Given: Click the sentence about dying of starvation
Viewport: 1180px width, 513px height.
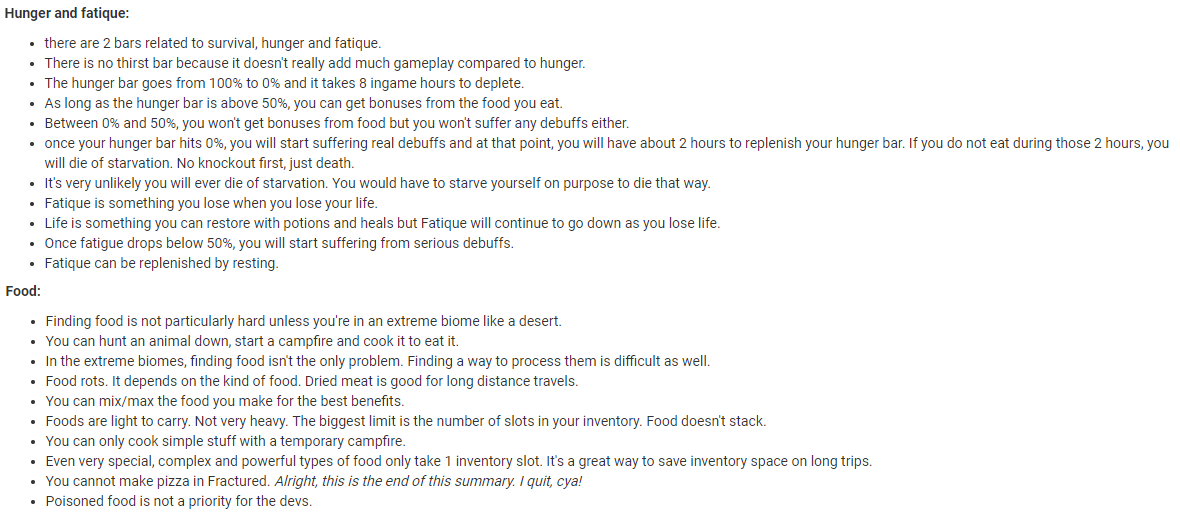Looking at the screenshot, I should [x=607, y=153].
